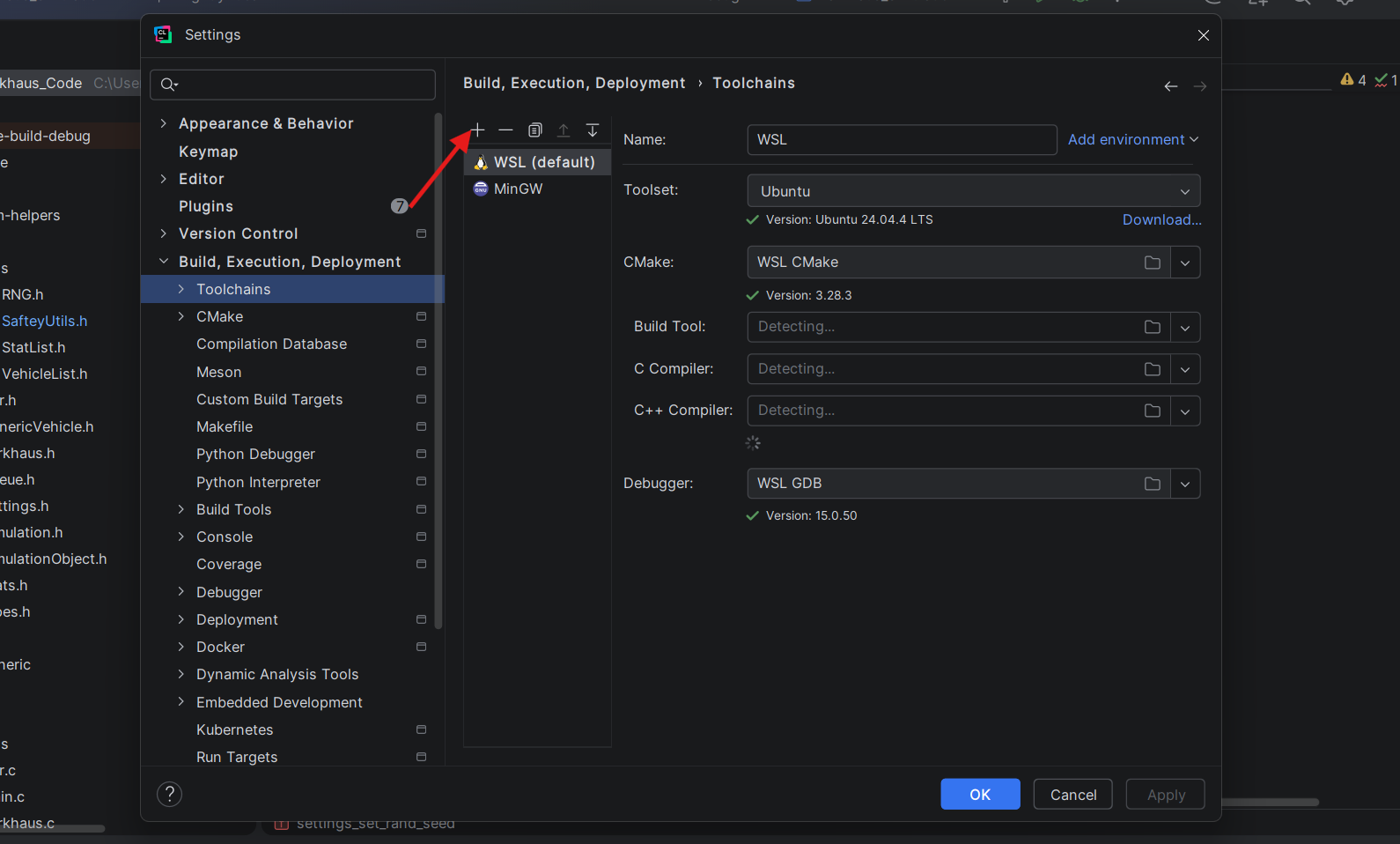Click the toolchain Name field
The height and width of the screenshot is (844, 1400).
902,139
